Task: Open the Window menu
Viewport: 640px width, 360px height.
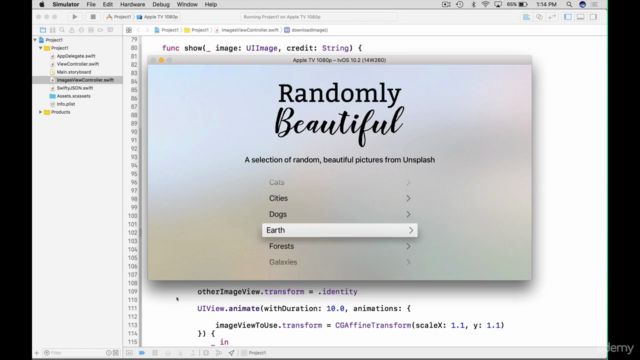Action: tap(187, 4)
